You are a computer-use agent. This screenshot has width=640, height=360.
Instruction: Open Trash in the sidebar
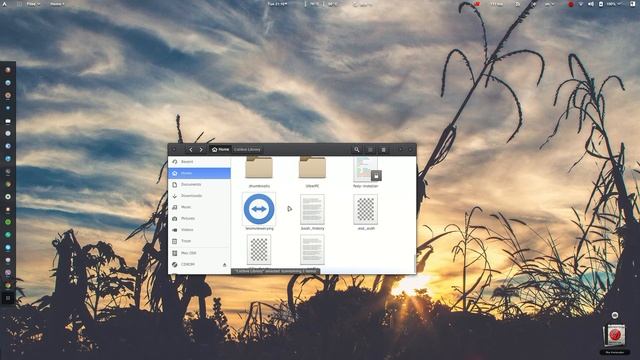[x=199, y=241]
